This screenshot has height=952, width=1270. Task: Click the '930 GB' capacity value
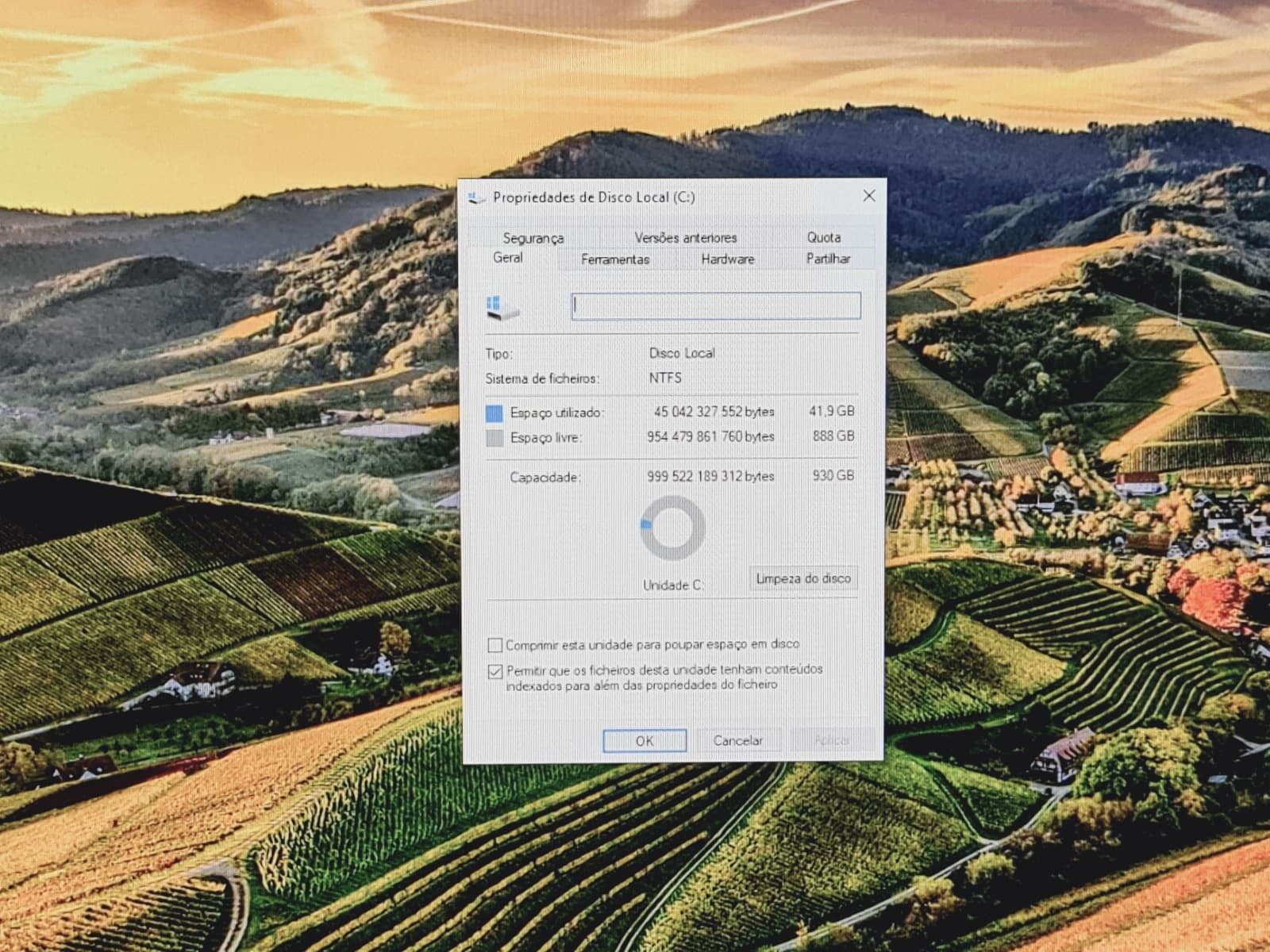(833, 475)
